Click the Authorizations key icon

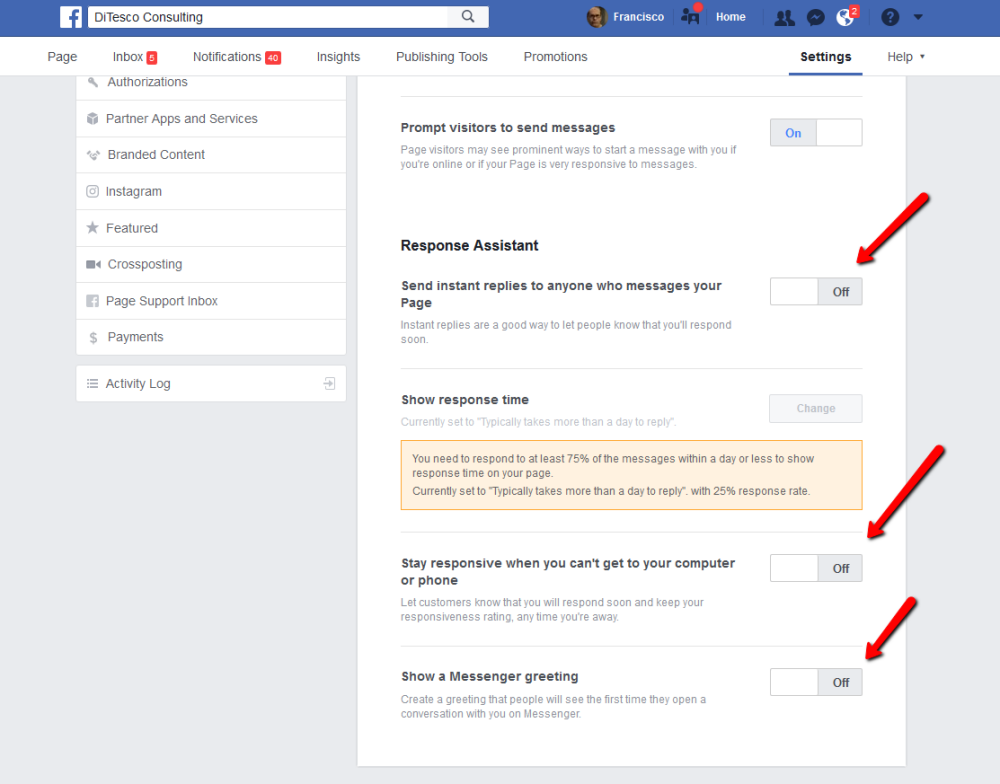point(93,82)
